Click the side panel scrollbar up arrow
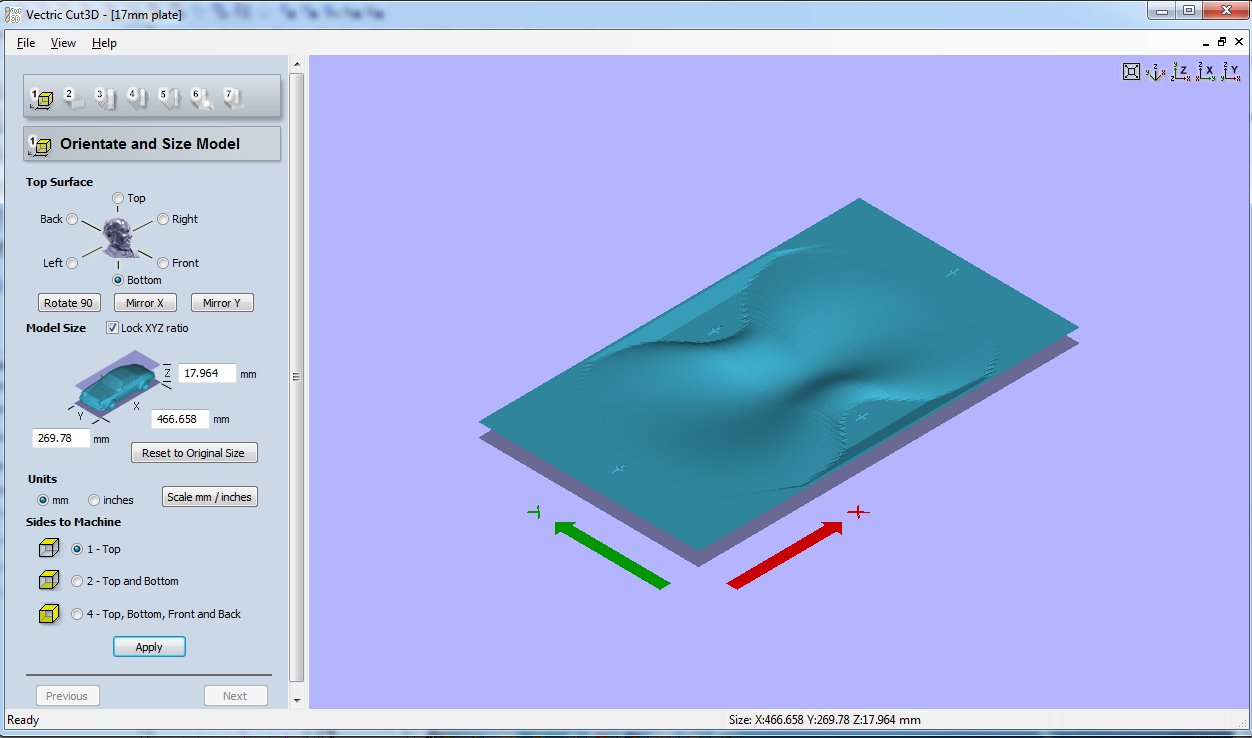The height and width of the screenshot is (738, 1252). click(x=297, y=64)
